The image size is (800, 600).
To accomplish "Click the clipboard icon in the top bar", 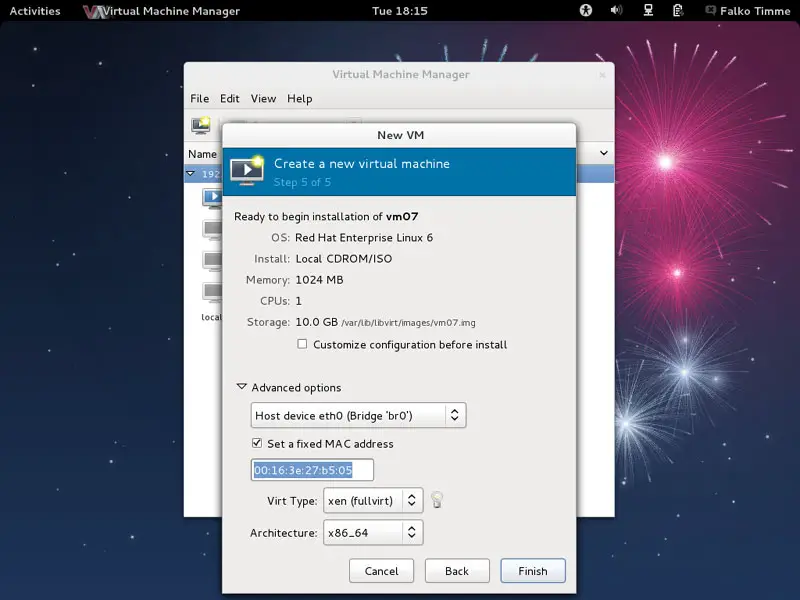I will point(678,10).
